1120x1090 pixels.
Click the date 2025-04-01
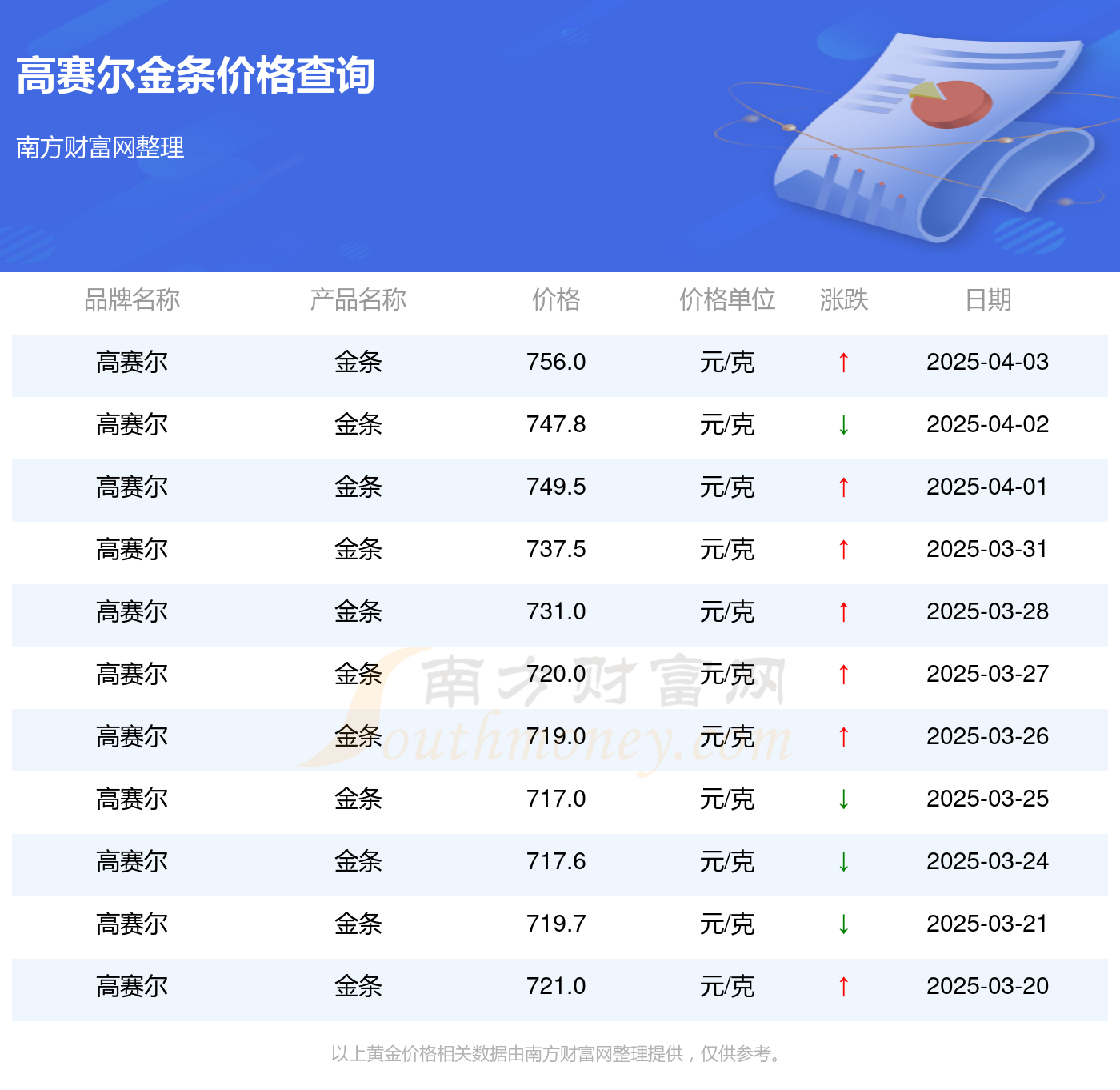pos(988,487)
